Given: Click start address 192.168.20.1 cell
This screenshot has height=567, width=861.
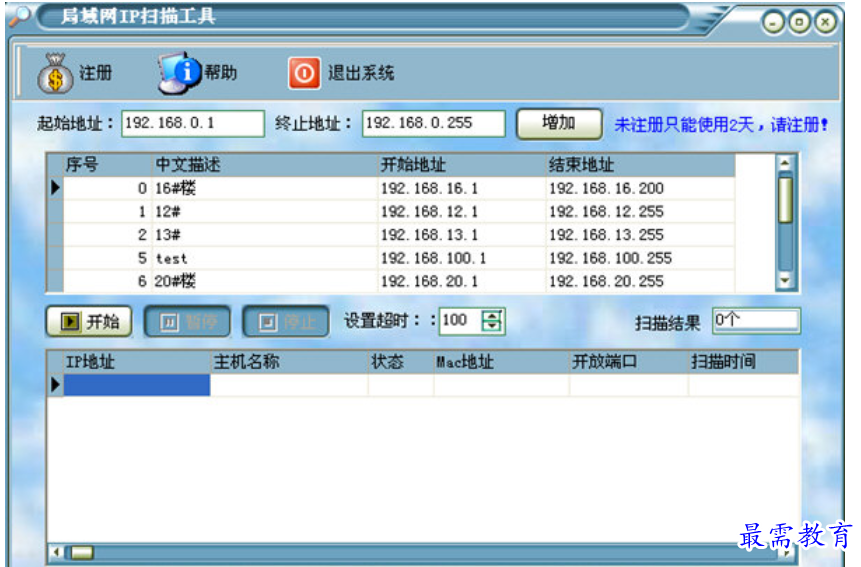Looking at the screenshot, I should coord(462,281).
